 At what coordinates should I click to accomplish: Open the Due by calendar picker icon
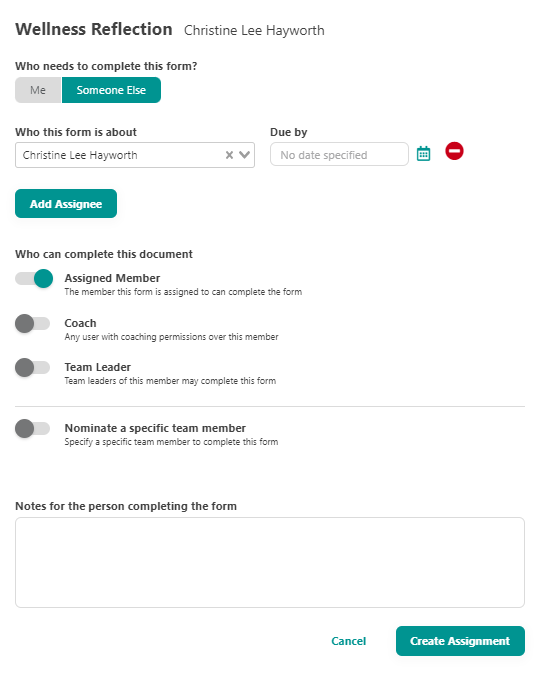tap(423, 154)
